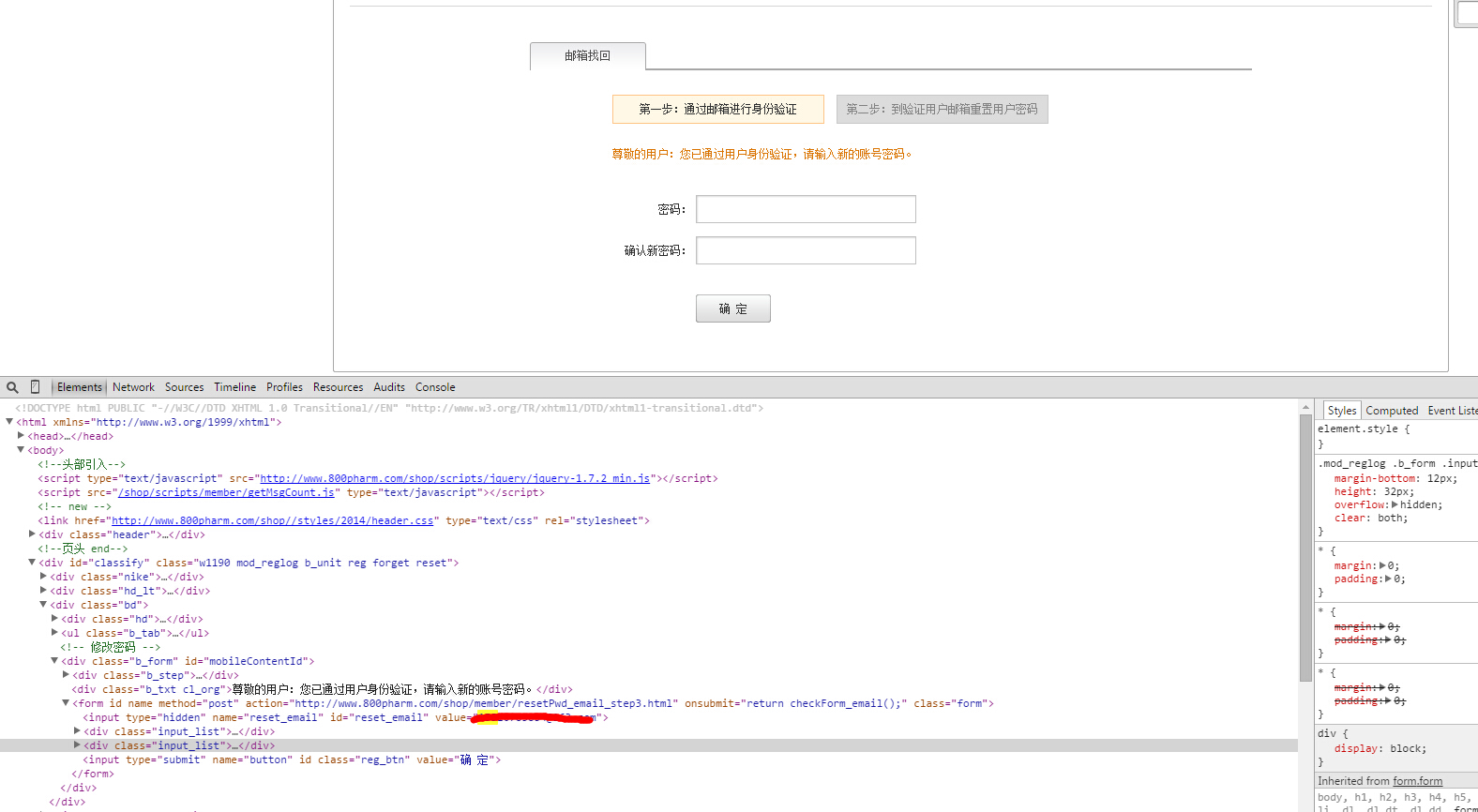The image size is (1478, 812).
Task: Select the 头部引入 comment line
Action: 82,464
